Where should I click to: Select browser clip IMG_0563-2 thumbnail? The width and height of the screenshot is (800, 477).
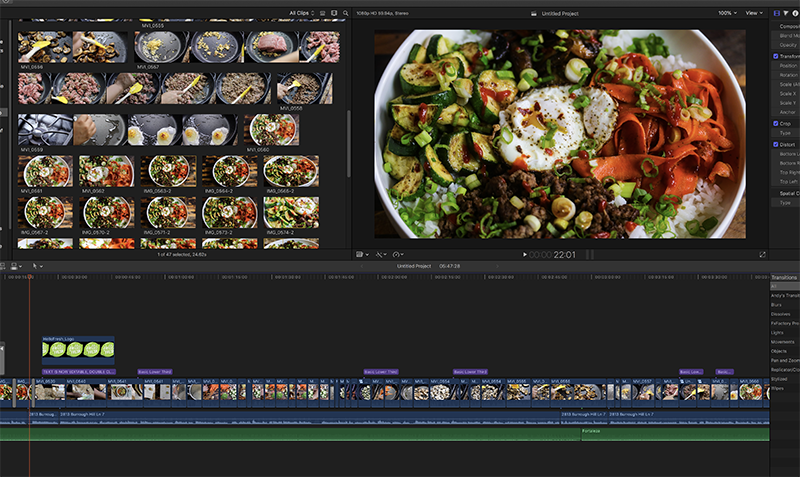(x=168, y=171)
